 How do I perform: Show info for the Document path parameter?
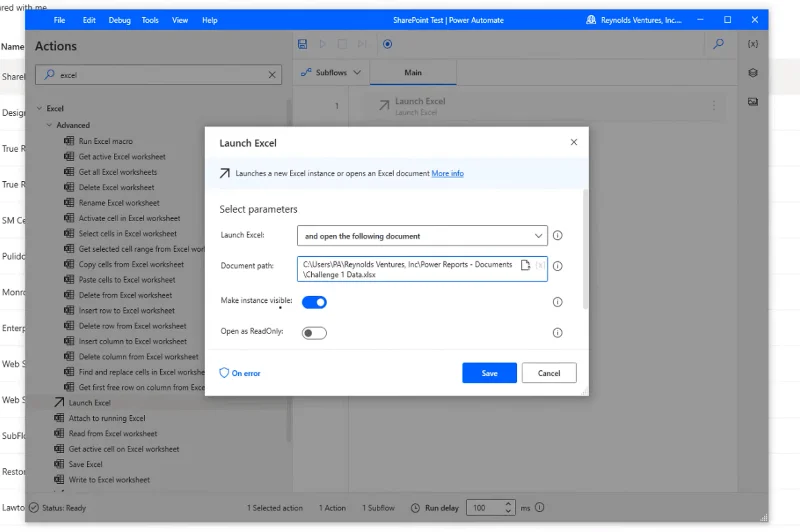coord(558,266)
